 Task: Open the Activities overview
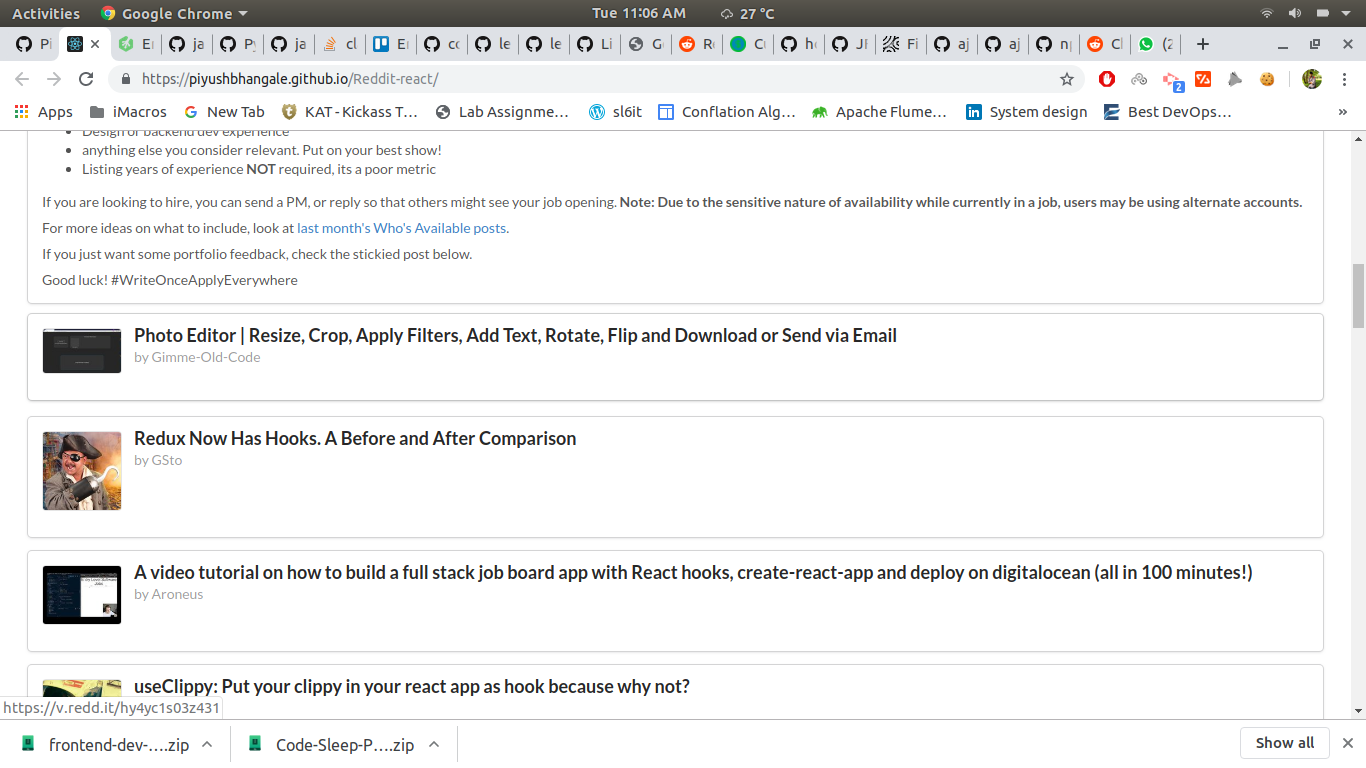pos(46,13)
